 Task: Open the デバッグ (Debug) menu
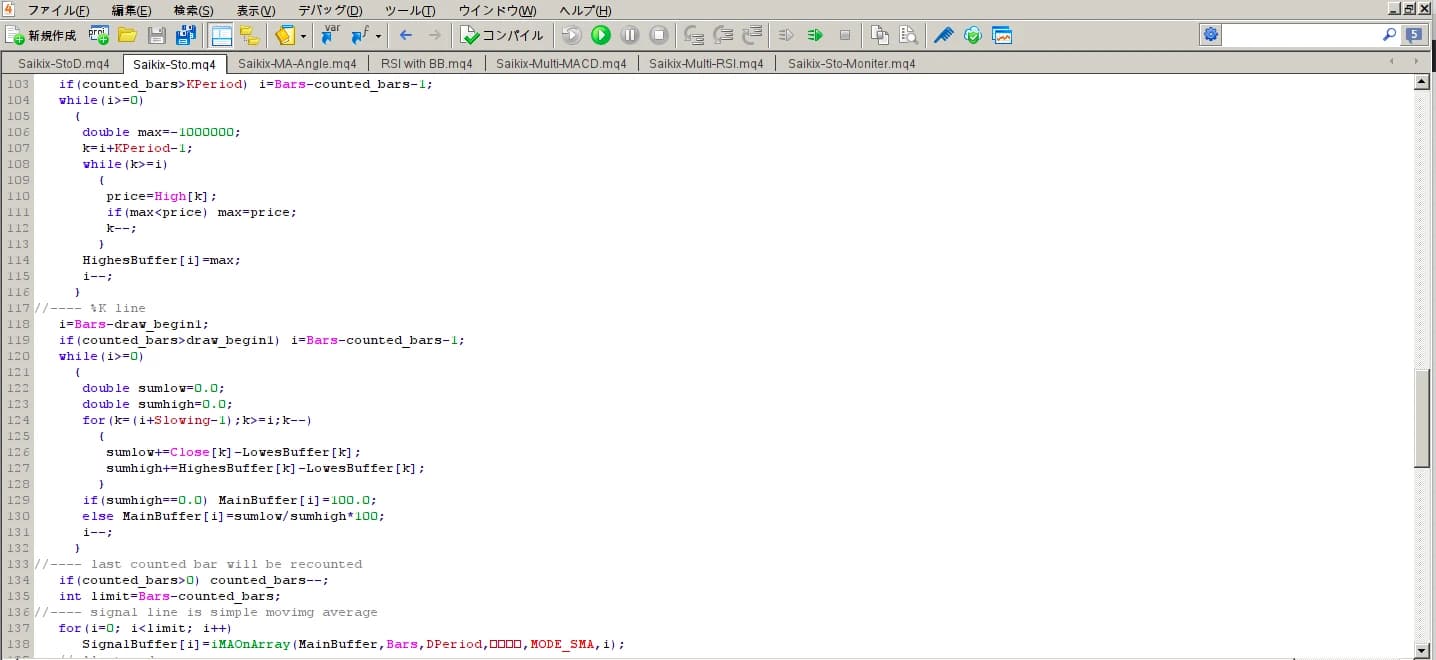[330, 10]
